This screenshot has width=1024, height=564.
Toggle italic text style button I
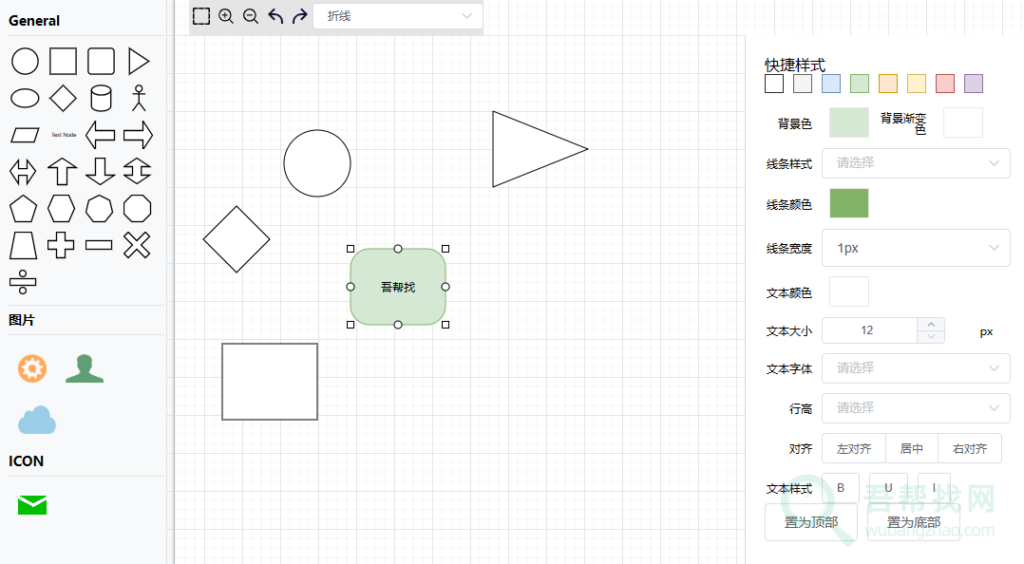[934, 488]
